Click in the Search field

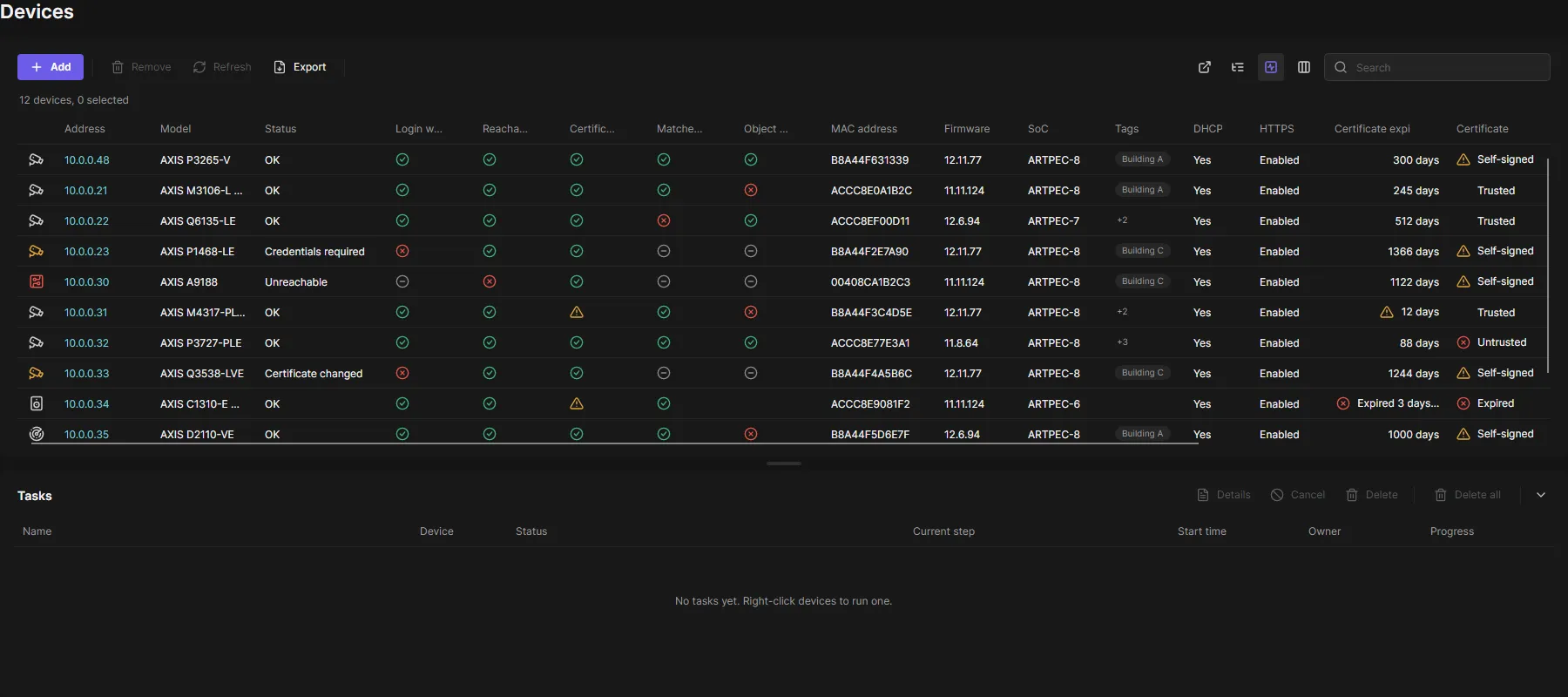(x=1437, y=67)
